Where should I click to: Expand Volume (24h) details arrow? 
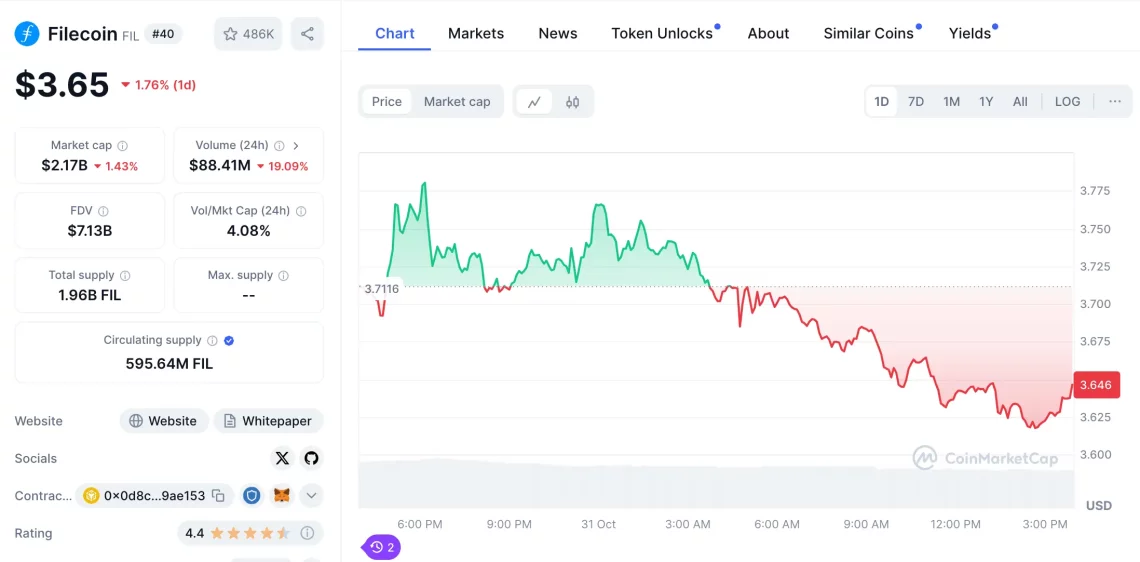296,146
